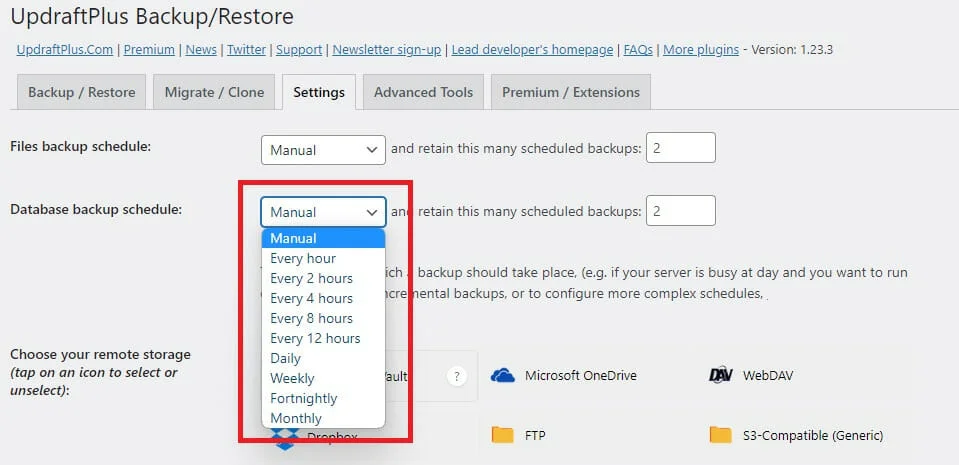Choose the Monthly schedule option
Screen dimensions: 959x465
324,418
